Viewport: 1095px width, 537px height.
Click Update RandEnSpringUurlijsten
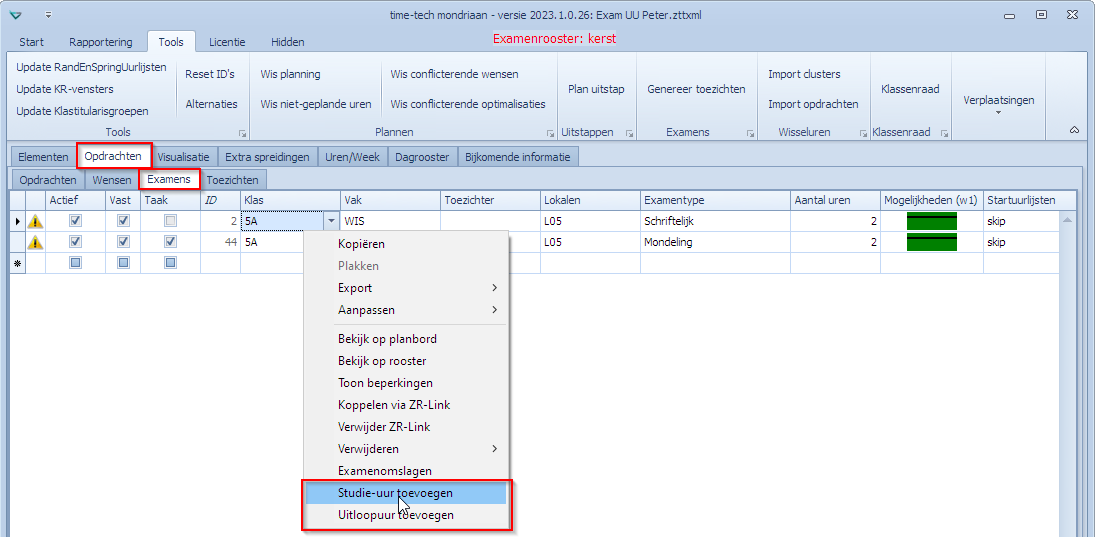(91, 67)
